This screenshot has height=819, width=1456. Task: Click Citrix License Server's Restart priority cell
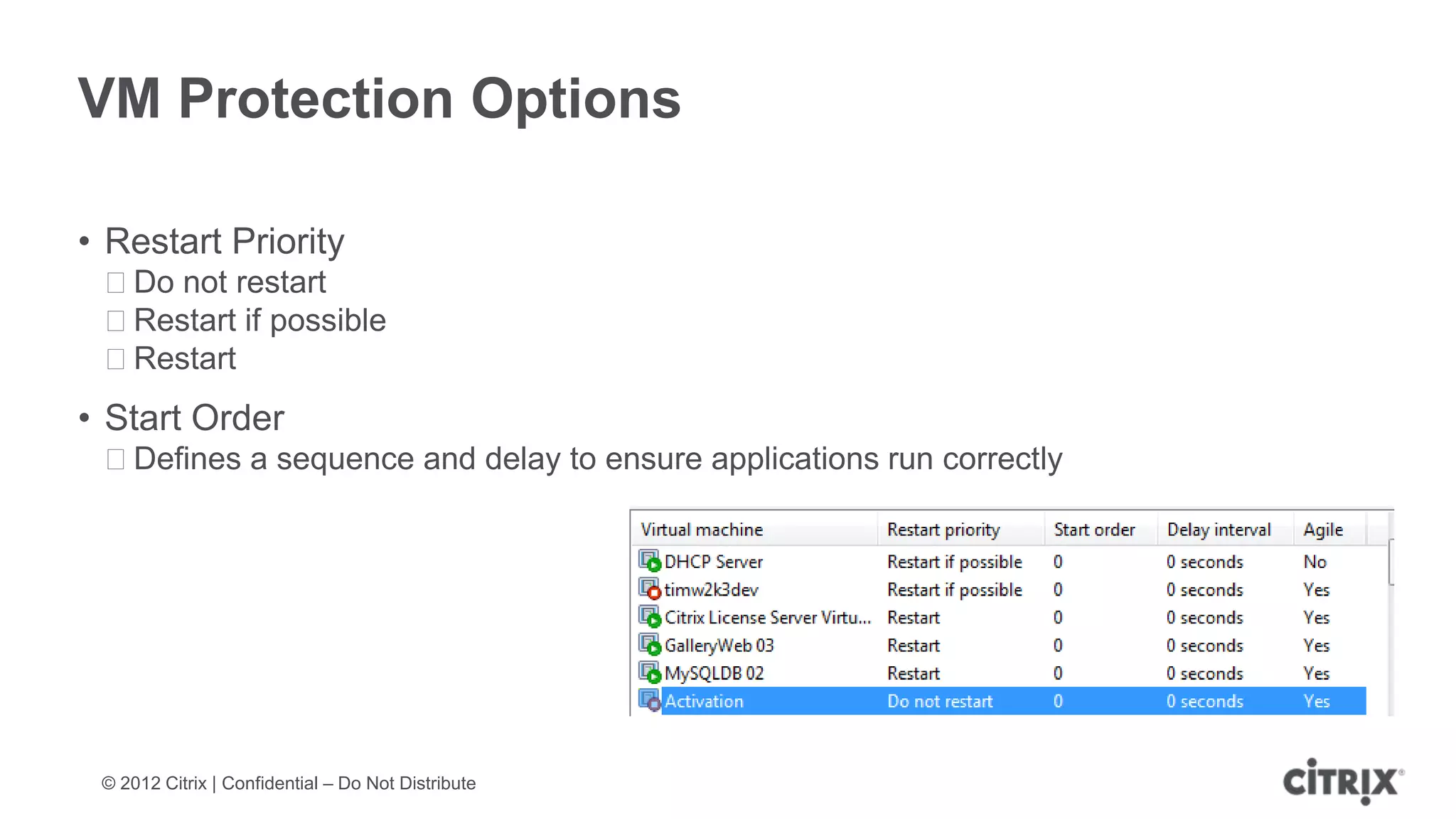point(914,617)
